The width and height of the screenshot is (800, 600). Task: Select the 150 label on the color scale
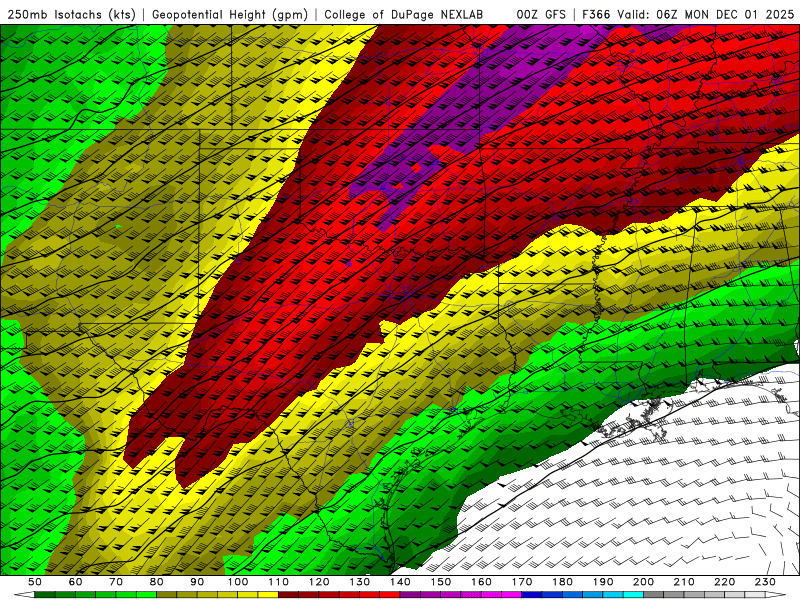click(441, 582)
